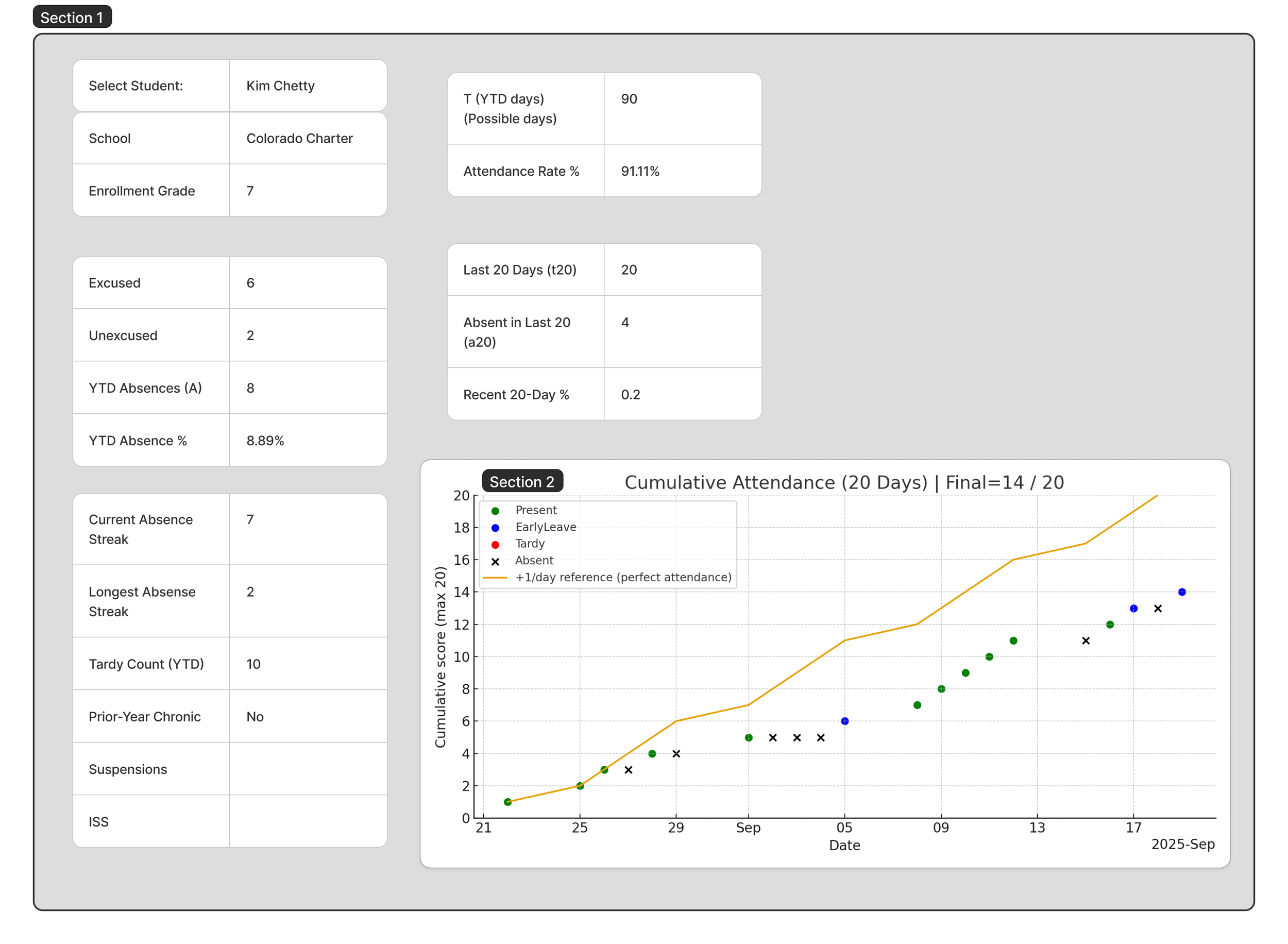Click the red Tardy legend marker
Viewport: 1288px width, 944px height.
[x=495, y=545]
